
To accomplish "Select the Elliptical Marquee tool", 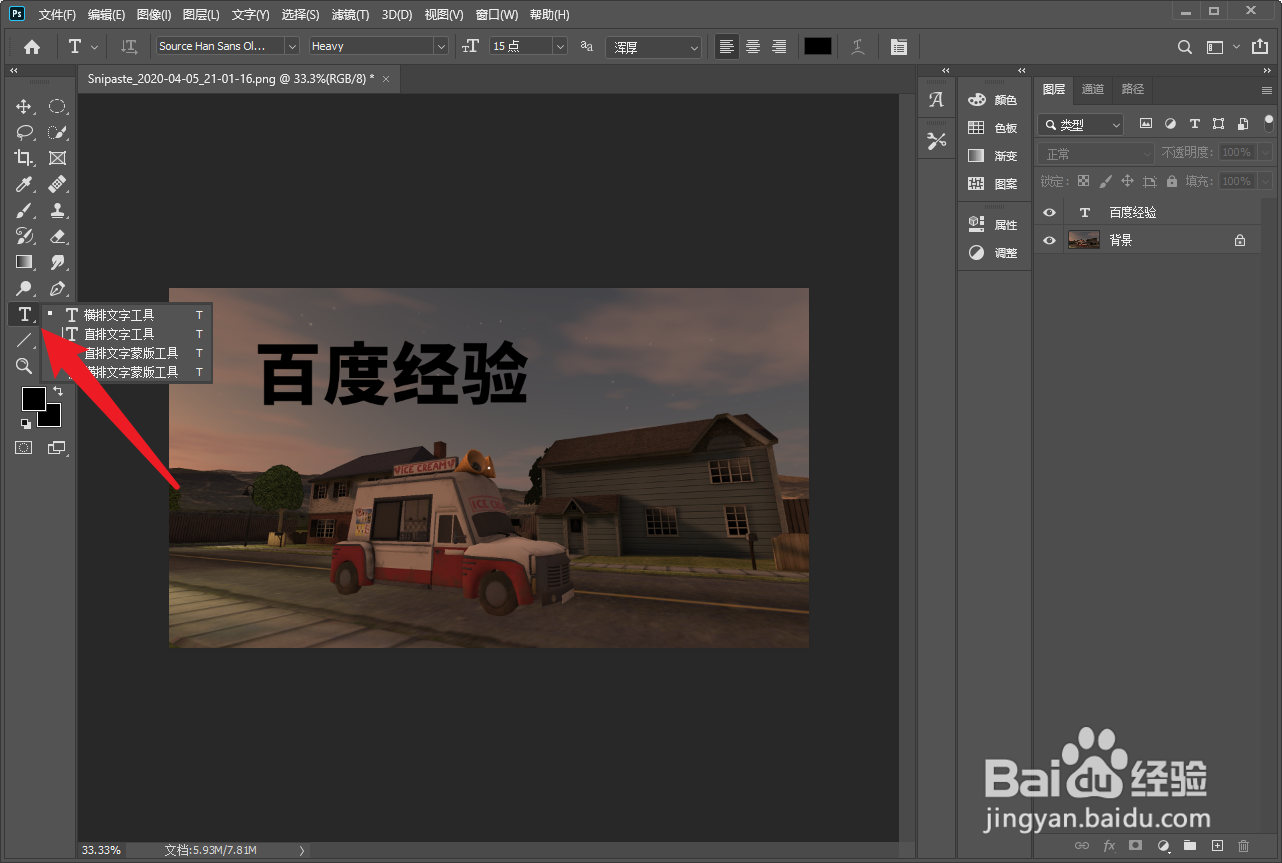I will (58, 106).
